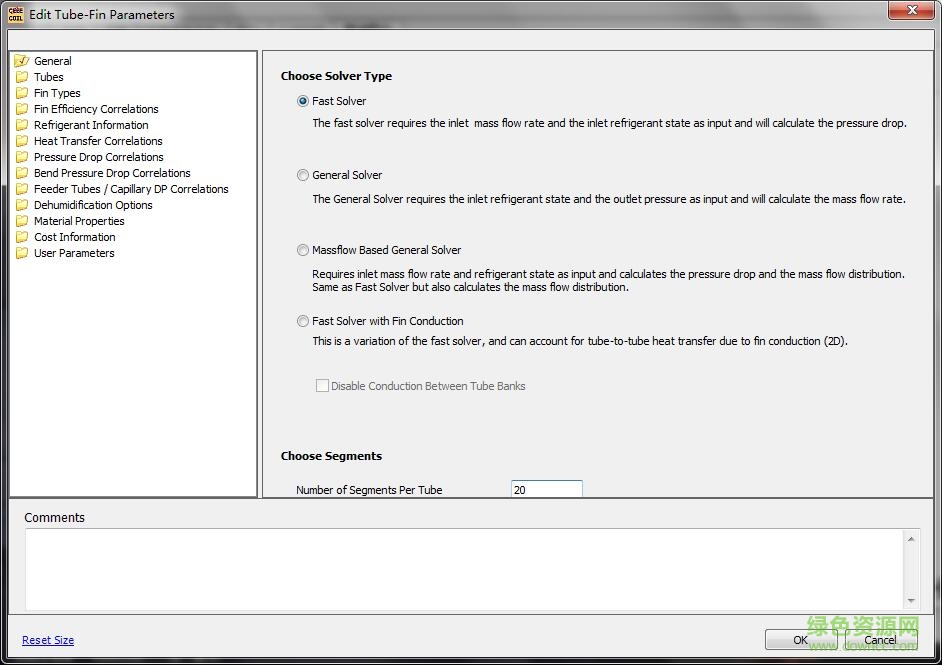Go to Fin Types settings
Screen dimensions: 942x665
tap(57, 93)
